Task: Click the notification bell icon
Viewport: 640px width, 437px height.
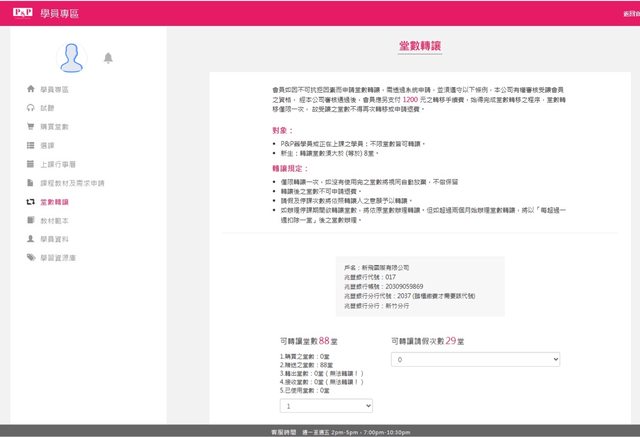Action: coord(108,58)
